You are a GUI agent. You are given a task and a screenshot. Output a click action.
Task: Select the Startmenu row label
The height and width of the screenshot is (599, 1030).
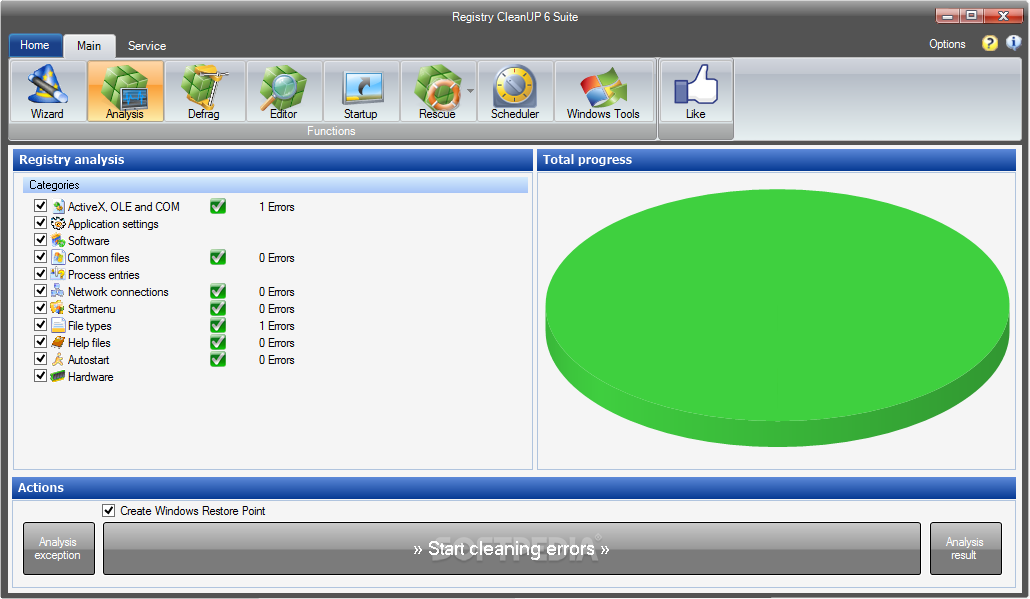92,309
